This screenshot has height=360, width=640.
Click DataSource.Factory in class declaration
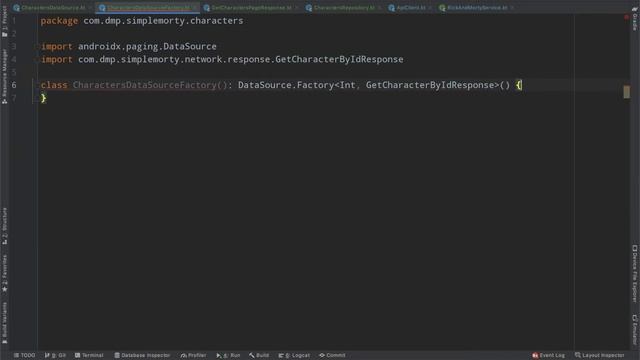(286, 85)
